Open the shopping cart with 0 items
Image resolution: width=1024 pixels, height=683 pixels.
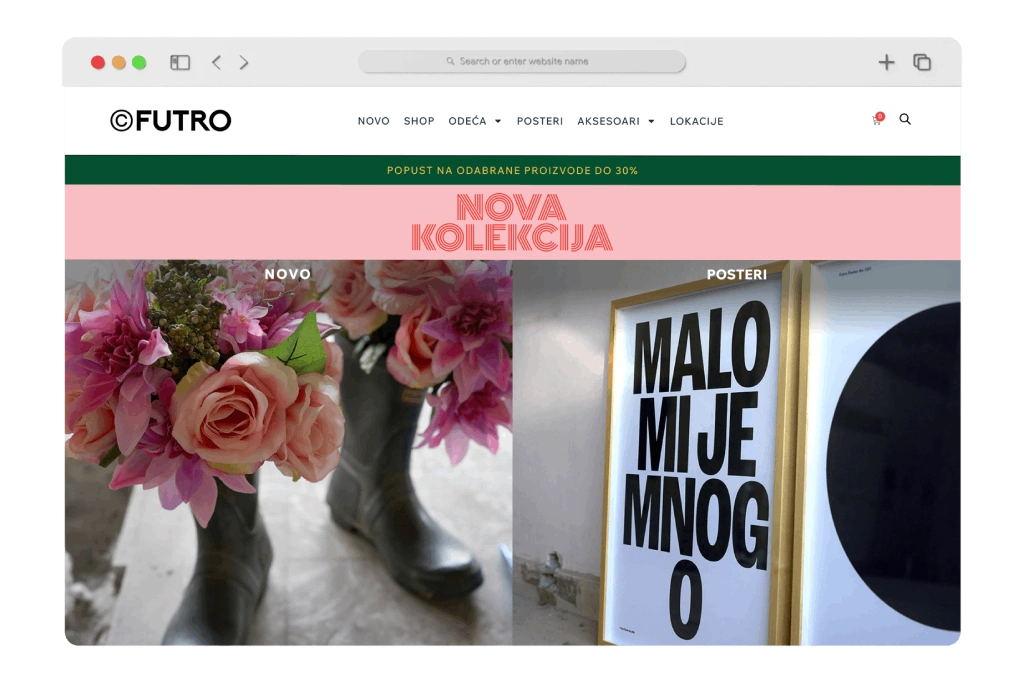pyautogui.click(x=875, y=120)
